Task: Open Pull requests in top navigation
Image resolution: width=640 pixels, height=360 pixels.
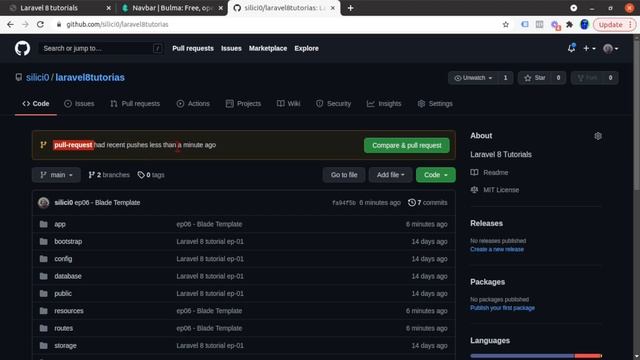Action: pyautogui.click(x=193, y=49)
